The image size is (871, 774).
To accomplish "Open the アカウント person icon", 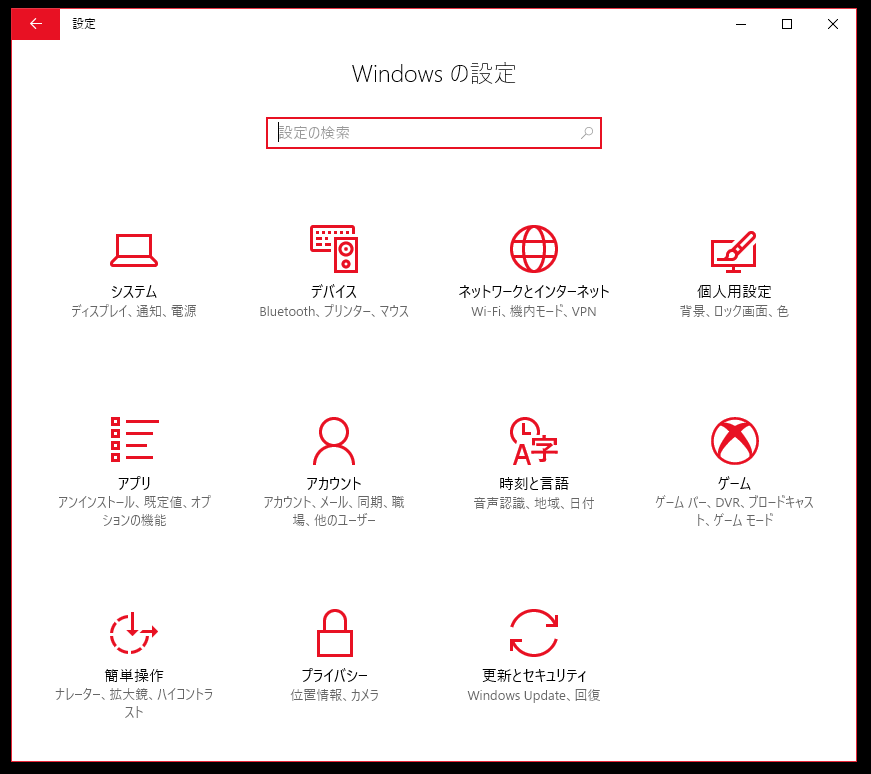I will (x=334, y=441).
